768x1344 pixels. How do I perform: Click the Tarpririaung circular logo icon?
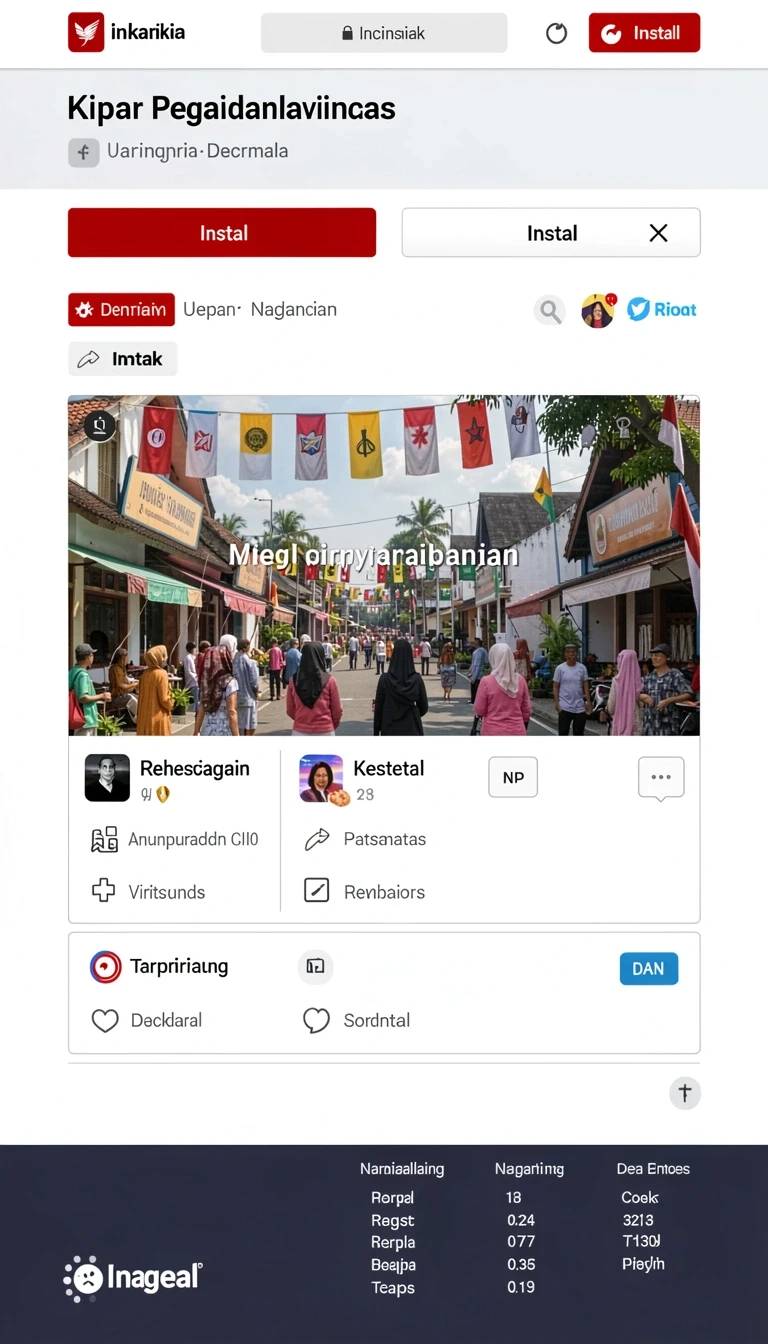click(x=105, y=967)
